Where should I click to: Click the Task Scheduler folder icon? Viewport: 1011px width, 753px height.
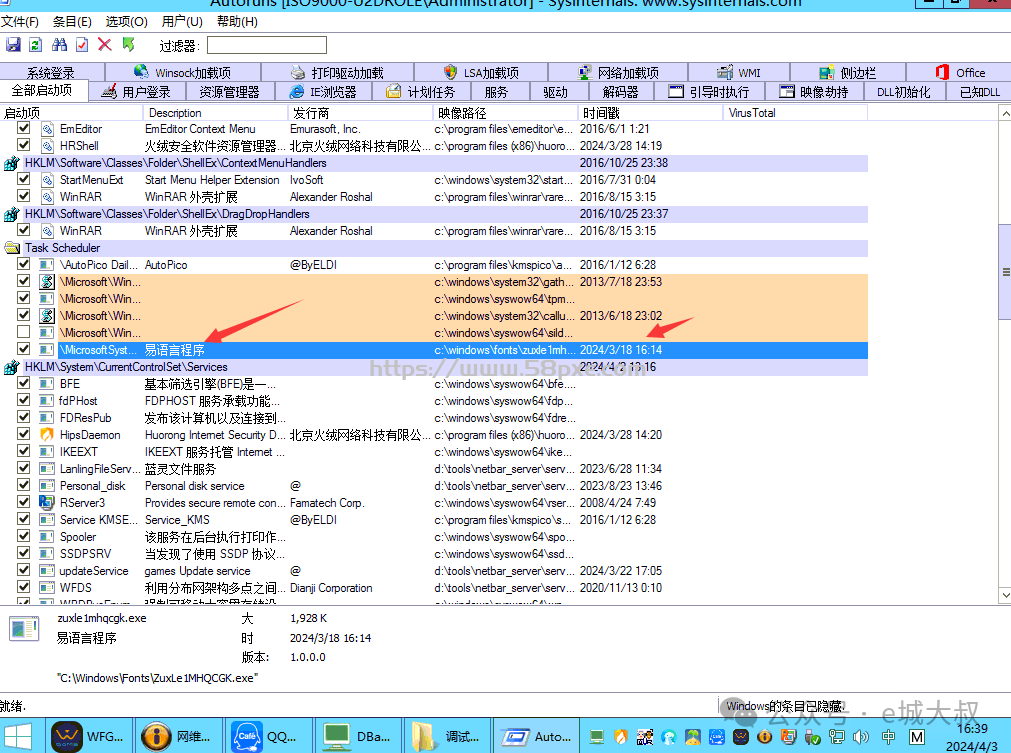(12, 248)
